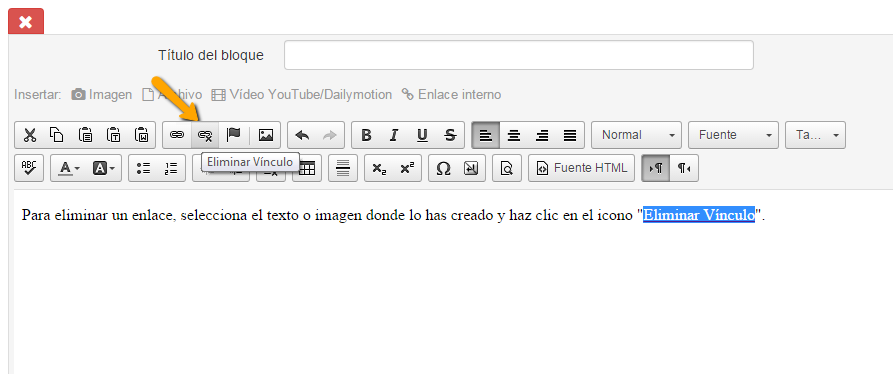The height and width of the screenshot is (374, 893).
Task: Toggle Bold formatting
Action: pos(366,135)
